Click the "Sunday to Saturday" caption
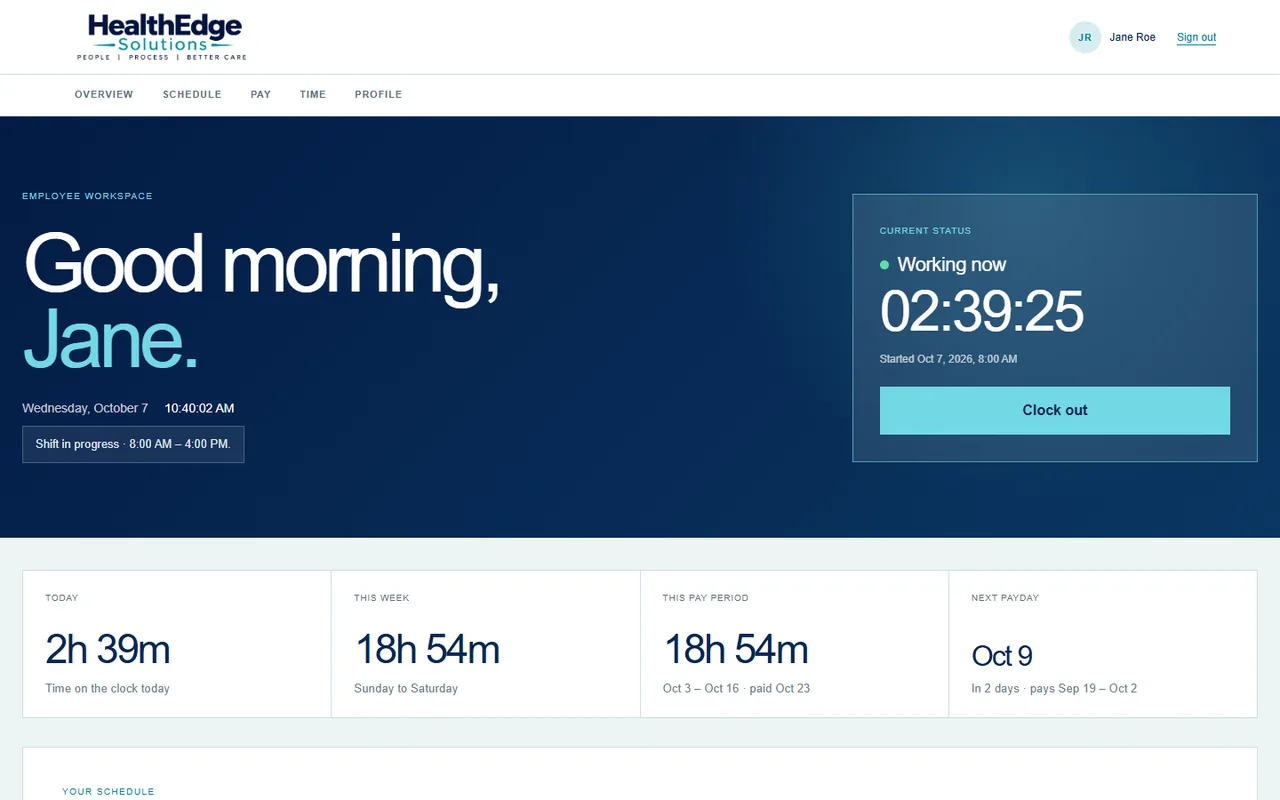This screenshot has height=800, width=1280. pyautogui.click(x=406, y=688)
